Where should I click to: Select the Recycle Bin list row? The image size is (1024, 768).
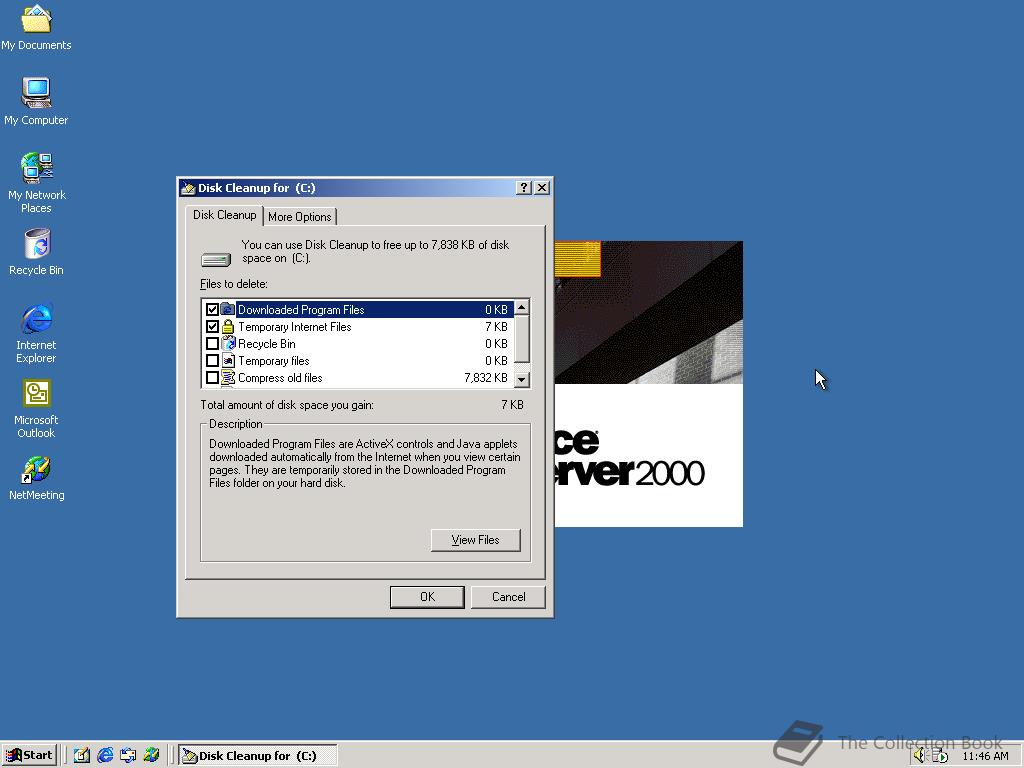(x=359, y=344)
